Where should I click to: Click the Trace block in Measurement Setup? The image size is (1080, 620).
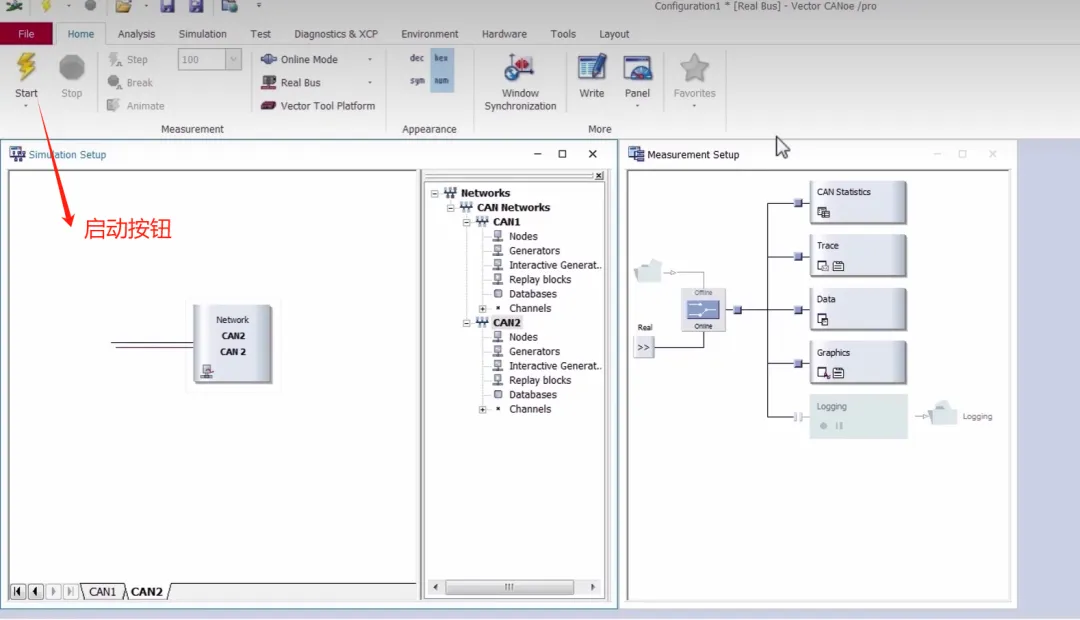click(x=857, y=256)
